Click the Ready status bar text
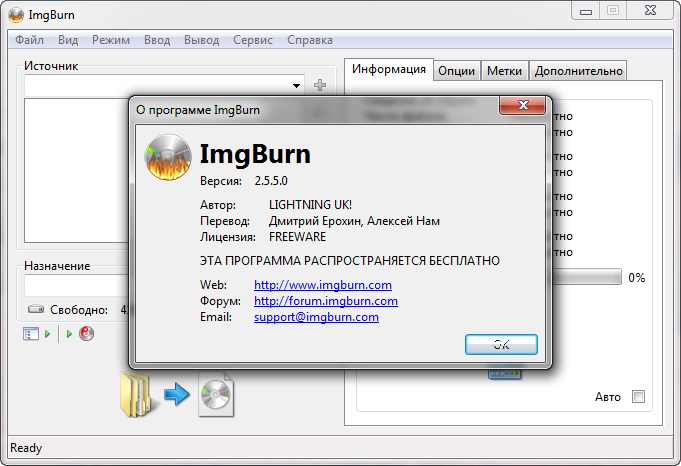Screen dimensions: 681x466 click(x=26, y=448)
